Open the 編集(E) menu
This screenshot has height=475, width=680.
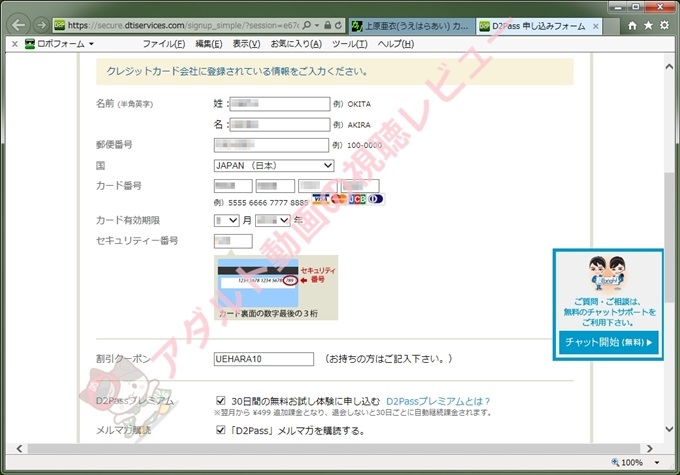[x=209, y=44]
